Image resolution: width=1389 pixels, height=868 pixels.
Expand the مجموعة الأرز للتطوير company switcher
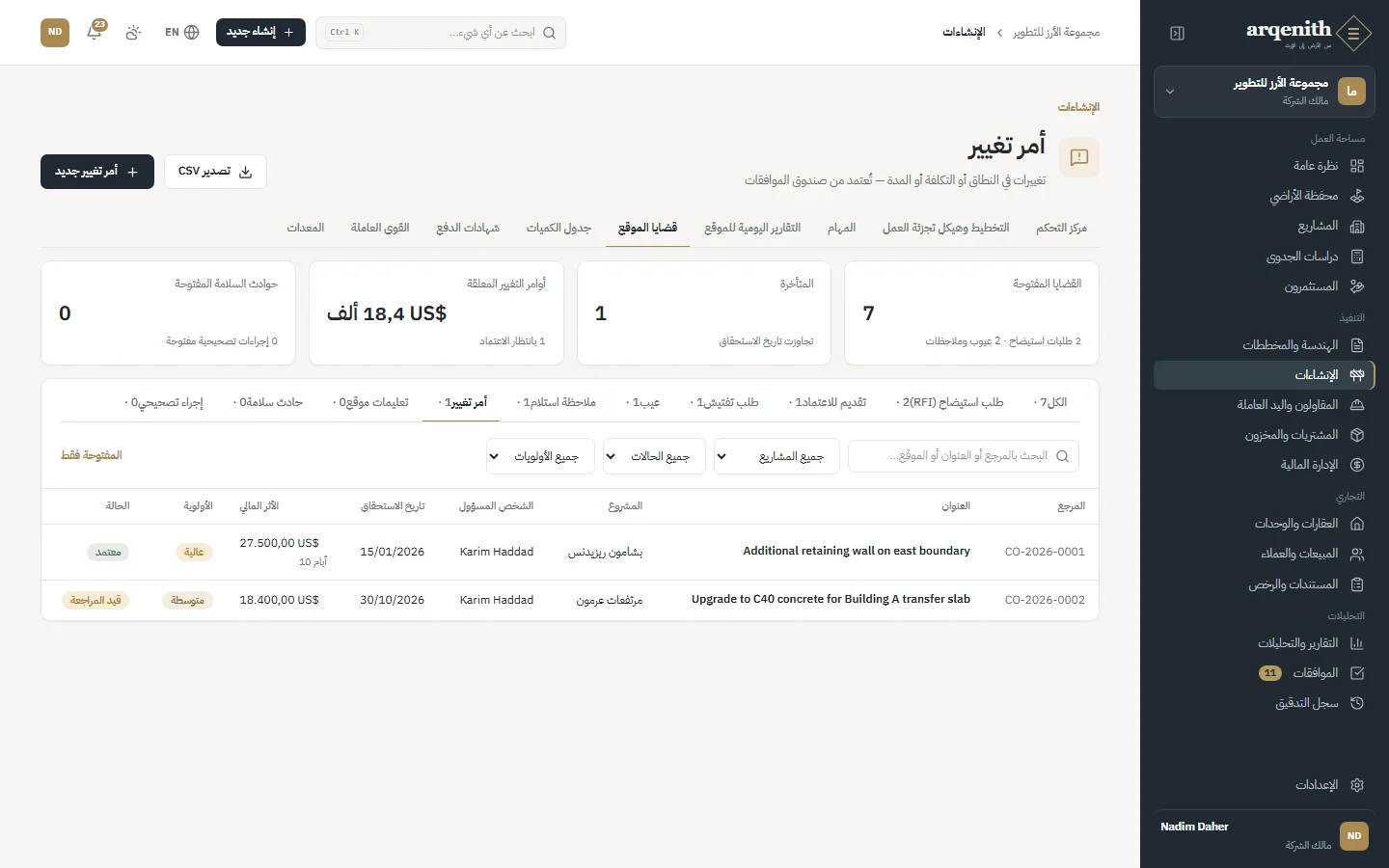coord(1264,92)
